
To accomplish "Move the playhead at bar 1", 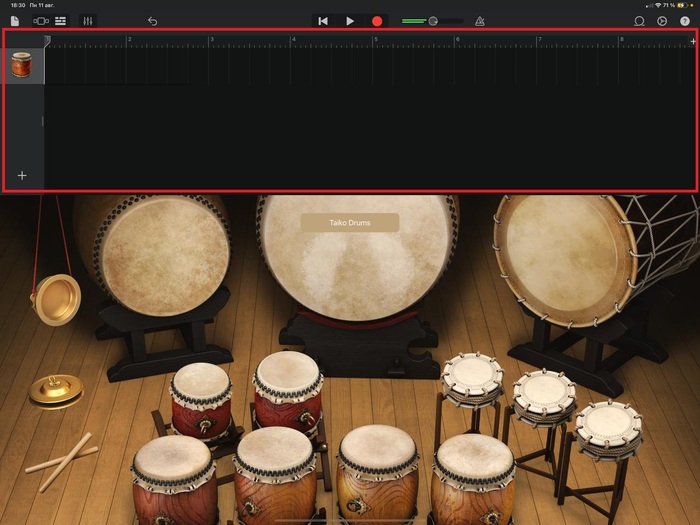I will click(x=47, y=41).
